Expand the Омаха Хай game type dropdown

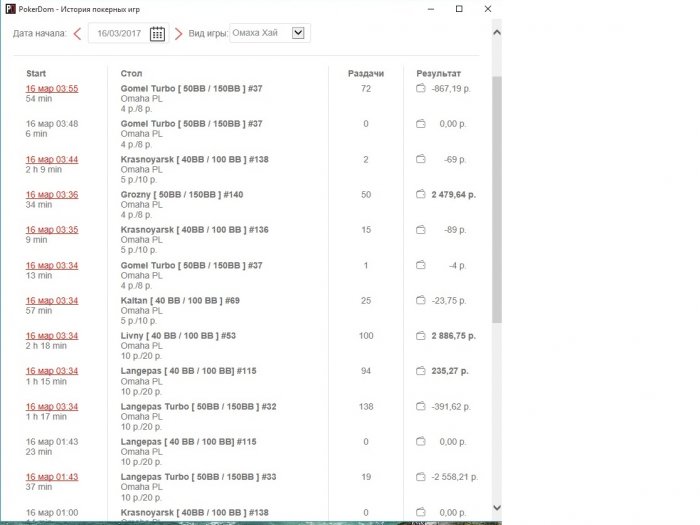pos(298,33)
